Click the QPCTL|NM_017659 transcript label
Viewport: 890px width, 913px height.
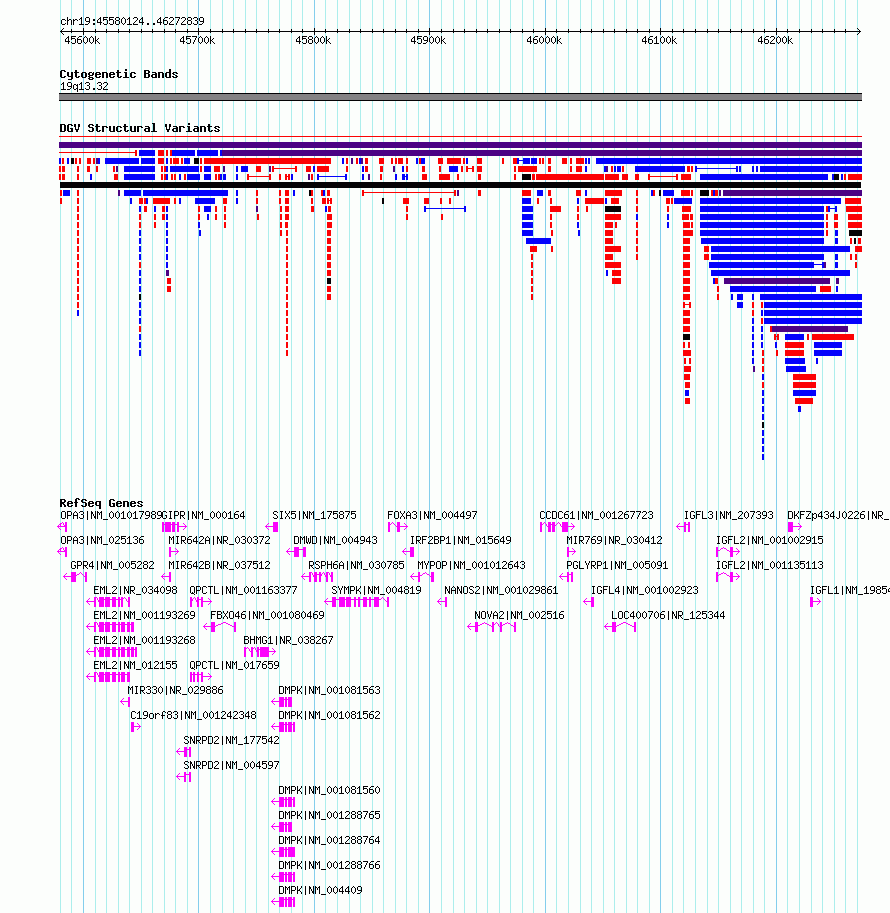(x=234, y=666)
